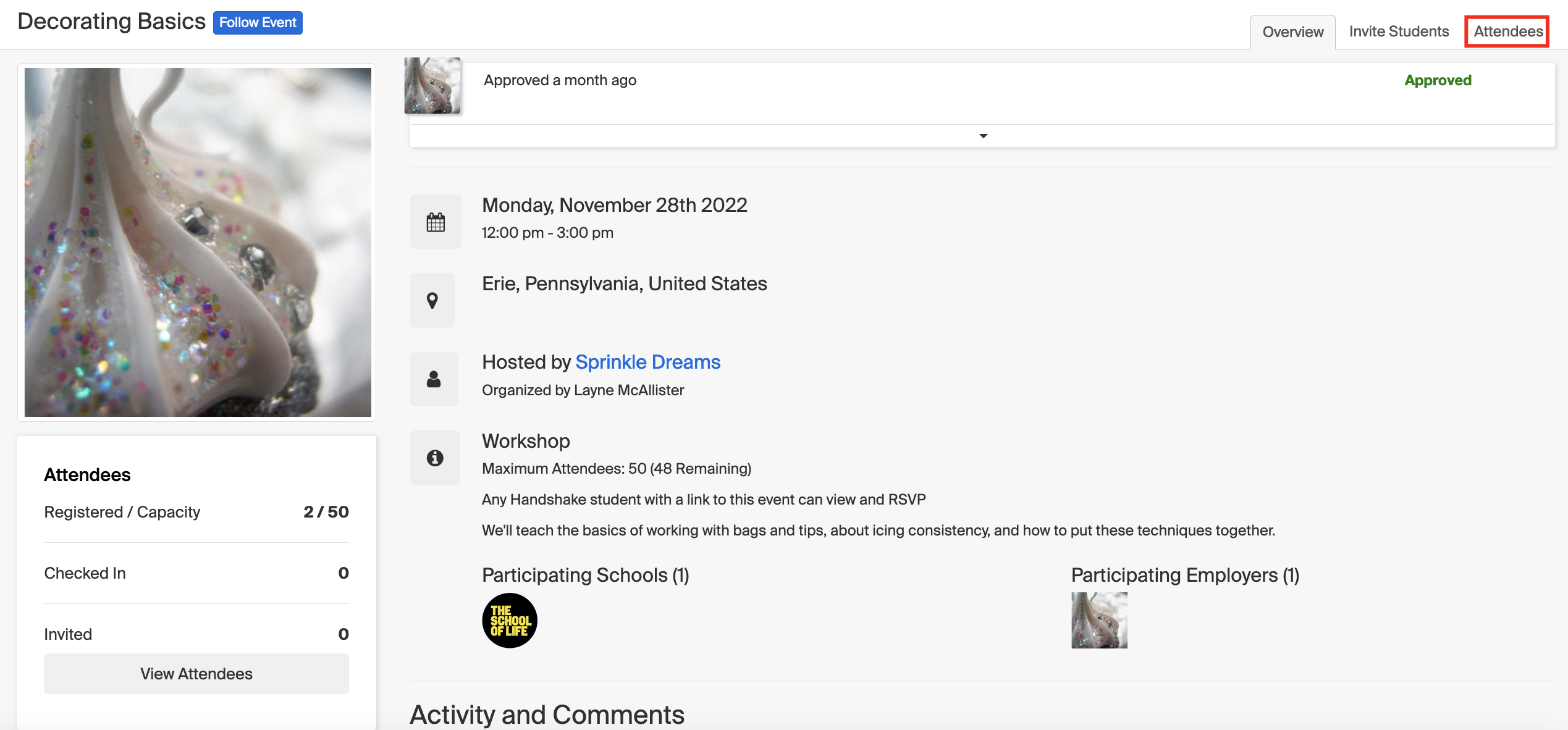Click the calendar date icon
This screenshot has width=1568, height=730.
pyautogui.click(x=436, y=222)
